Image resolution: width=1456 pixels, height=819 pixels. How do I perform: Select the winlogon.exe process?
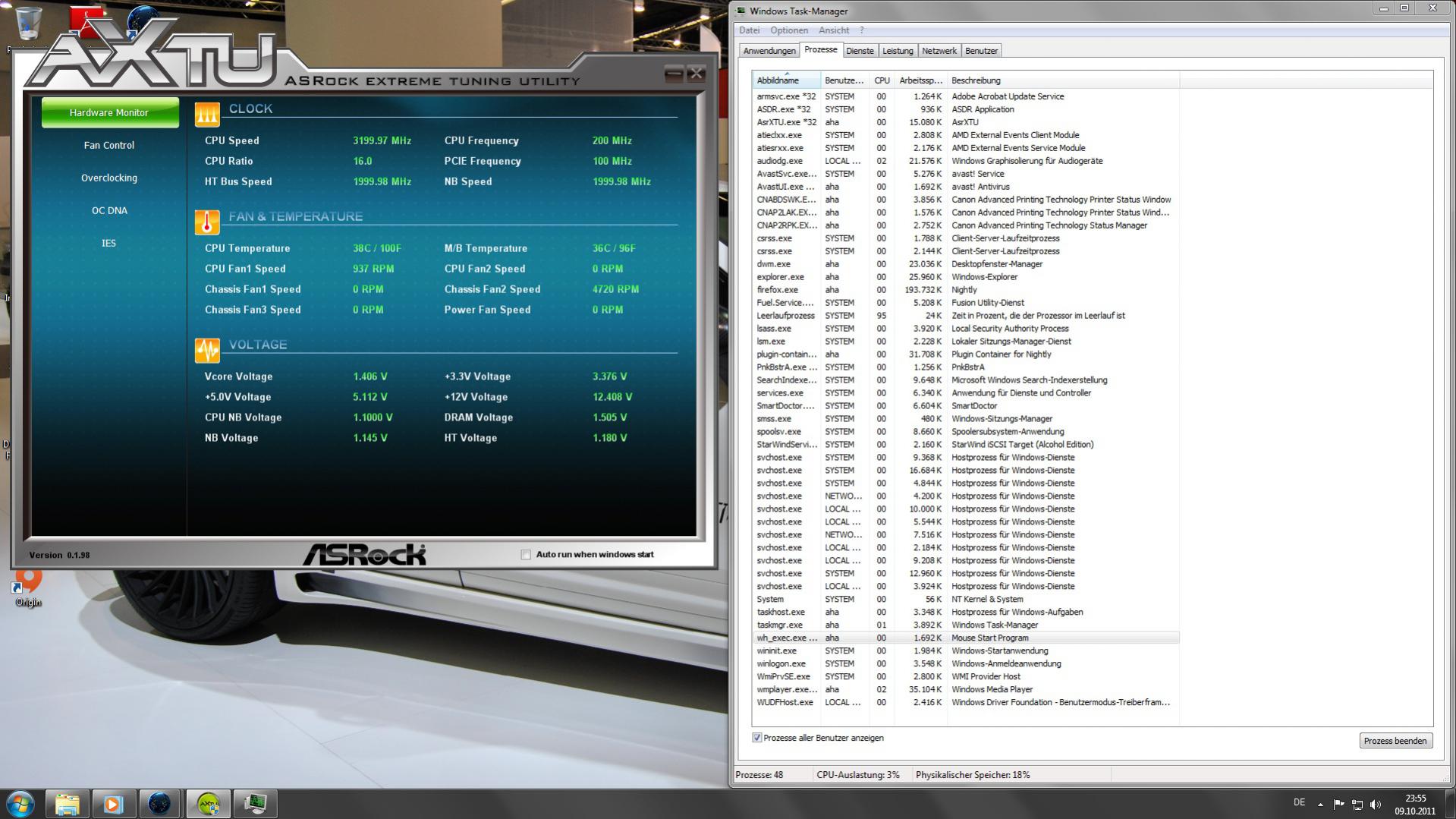[966, 664]
